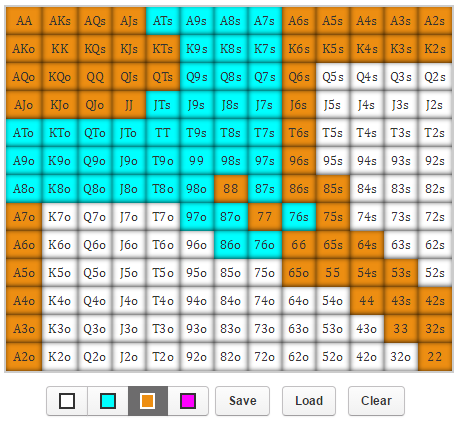
Task: Select the TT pocket pair cell
Action: tap(163, 133)
